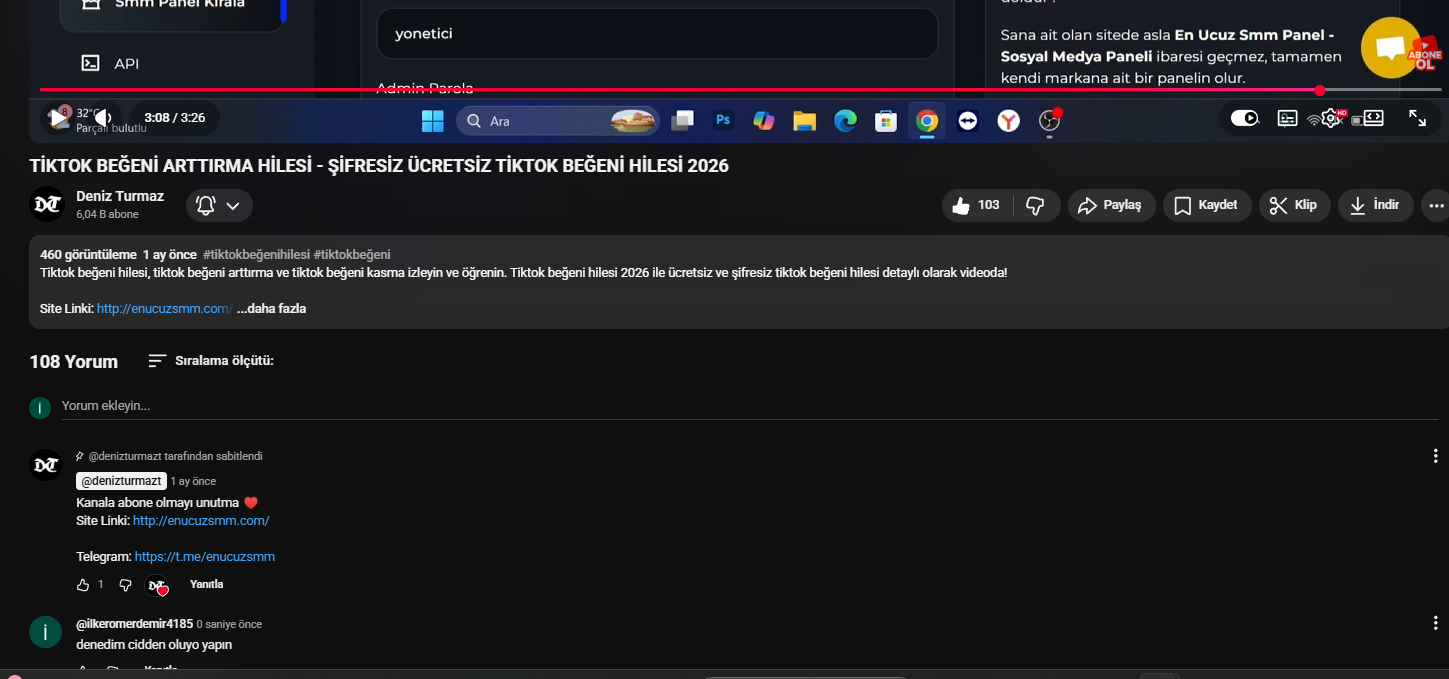This screenshot has width=1449, height=679.
Task: Open the Deniz Turmaz channel name link
Action: tap(120, 196)
